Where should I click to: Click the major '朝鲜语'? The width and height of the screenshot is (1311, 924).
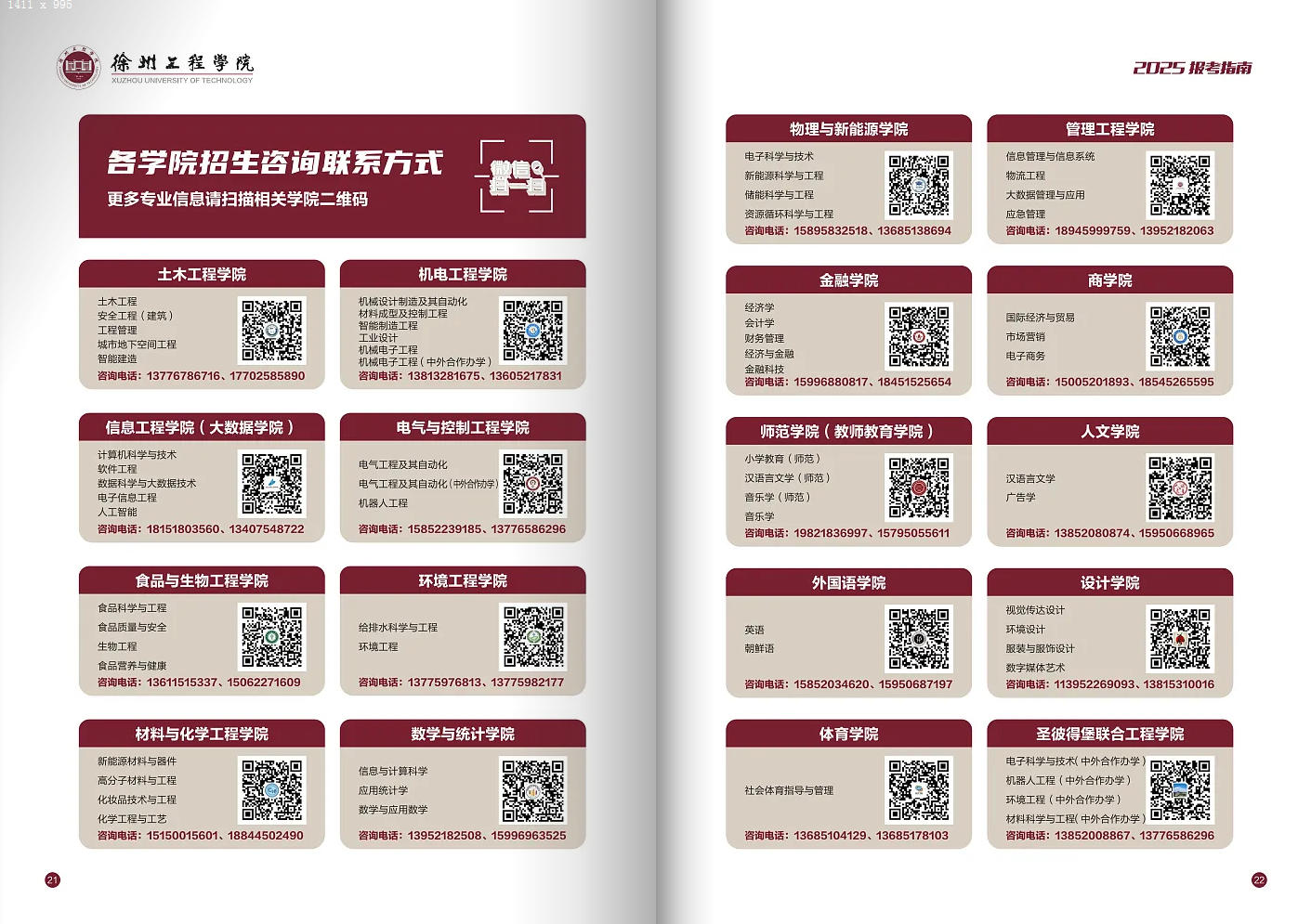pyautogui.click(x=759, y=649)
